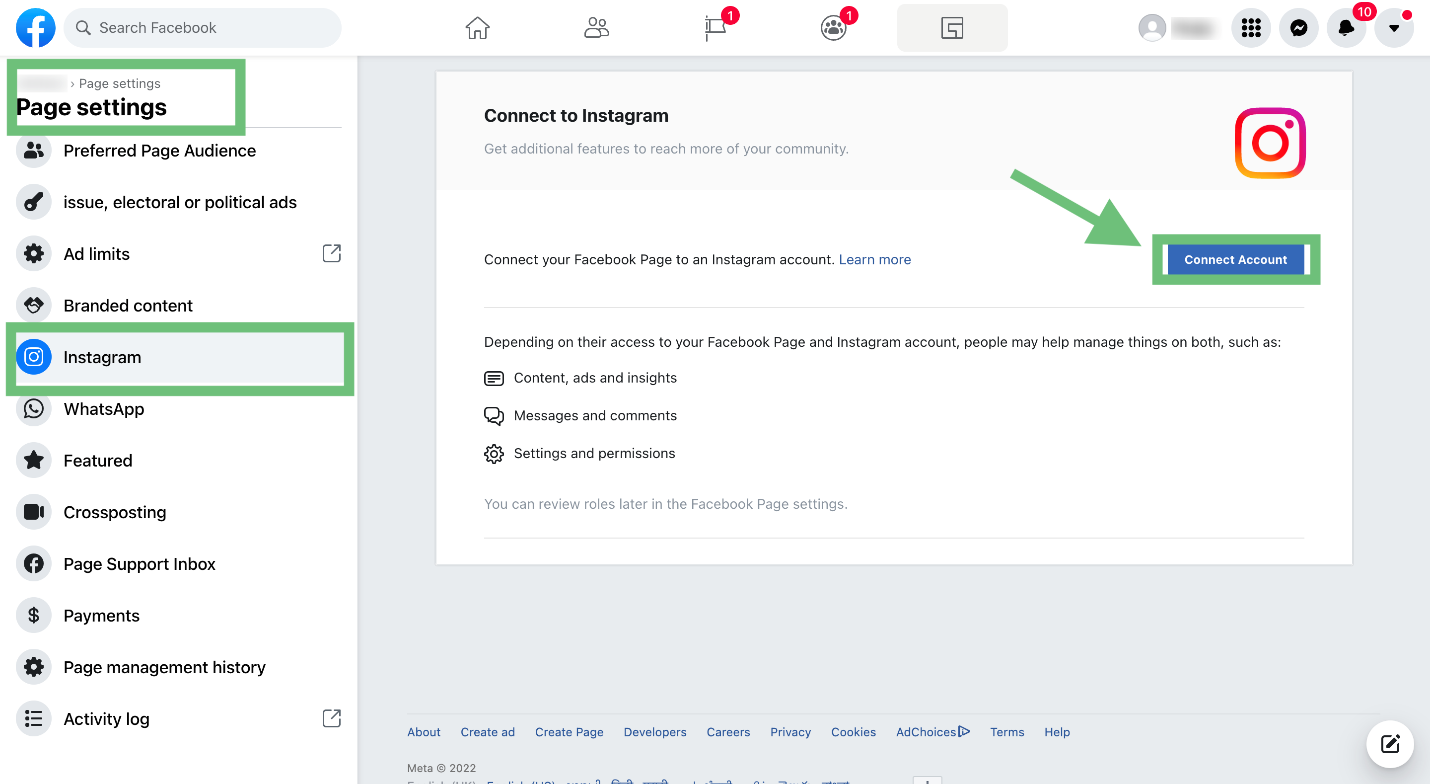Click the WhatsApp phone icon

34,409
